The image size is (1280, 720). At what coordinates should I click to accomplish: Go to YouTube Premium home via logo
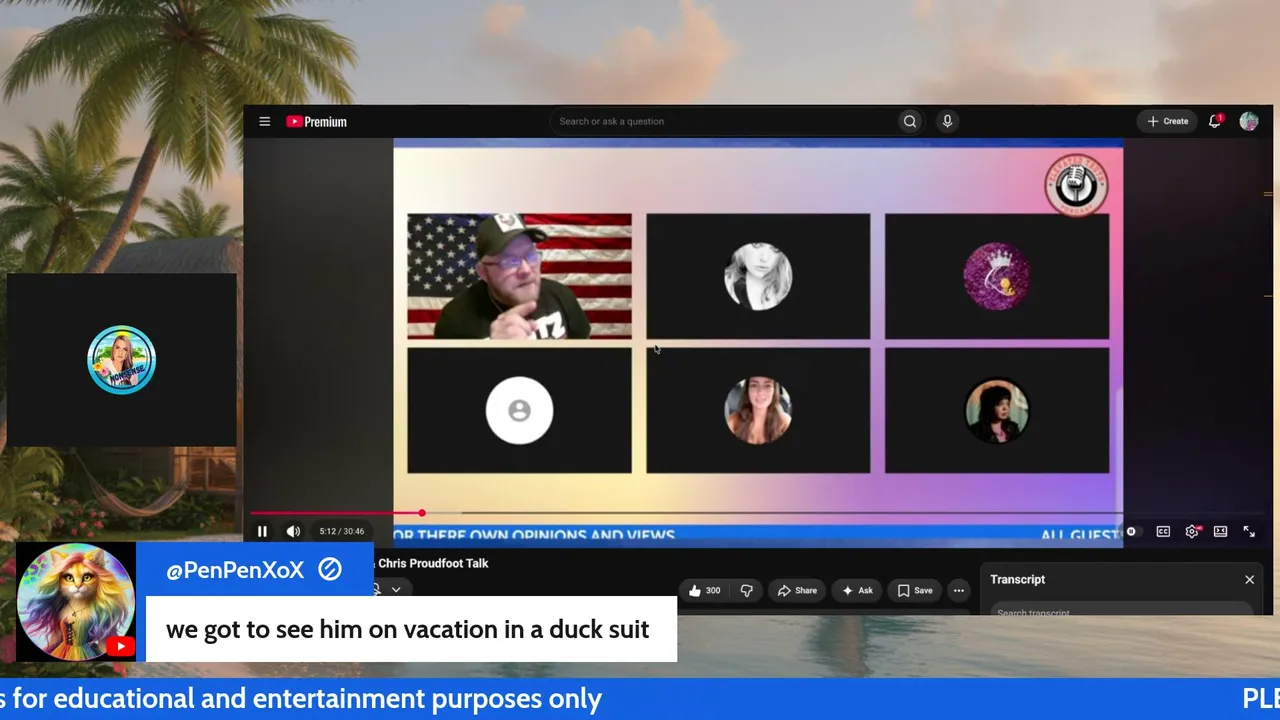point(316,122)
